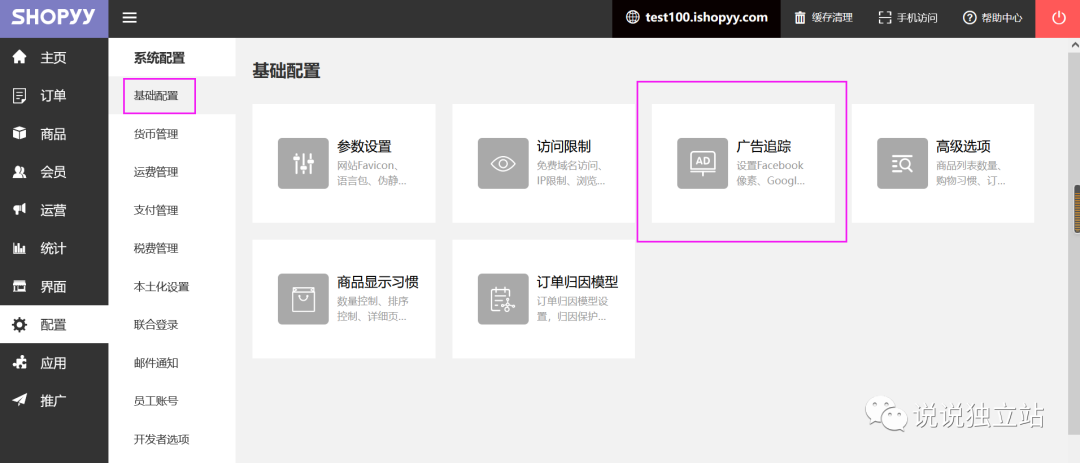Click the 网站Favicon description on 参数设置
This screenshot has width=1080, height=463.
tap(372, 173)
